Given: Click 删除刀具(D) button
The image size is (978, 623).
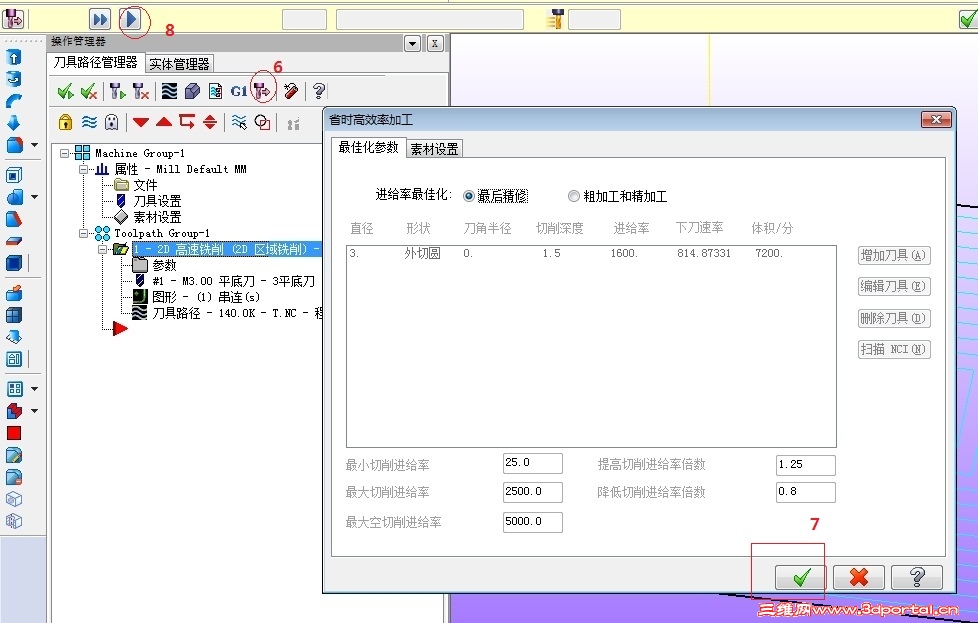Looking at the screenshot, I should coord(894,318).
